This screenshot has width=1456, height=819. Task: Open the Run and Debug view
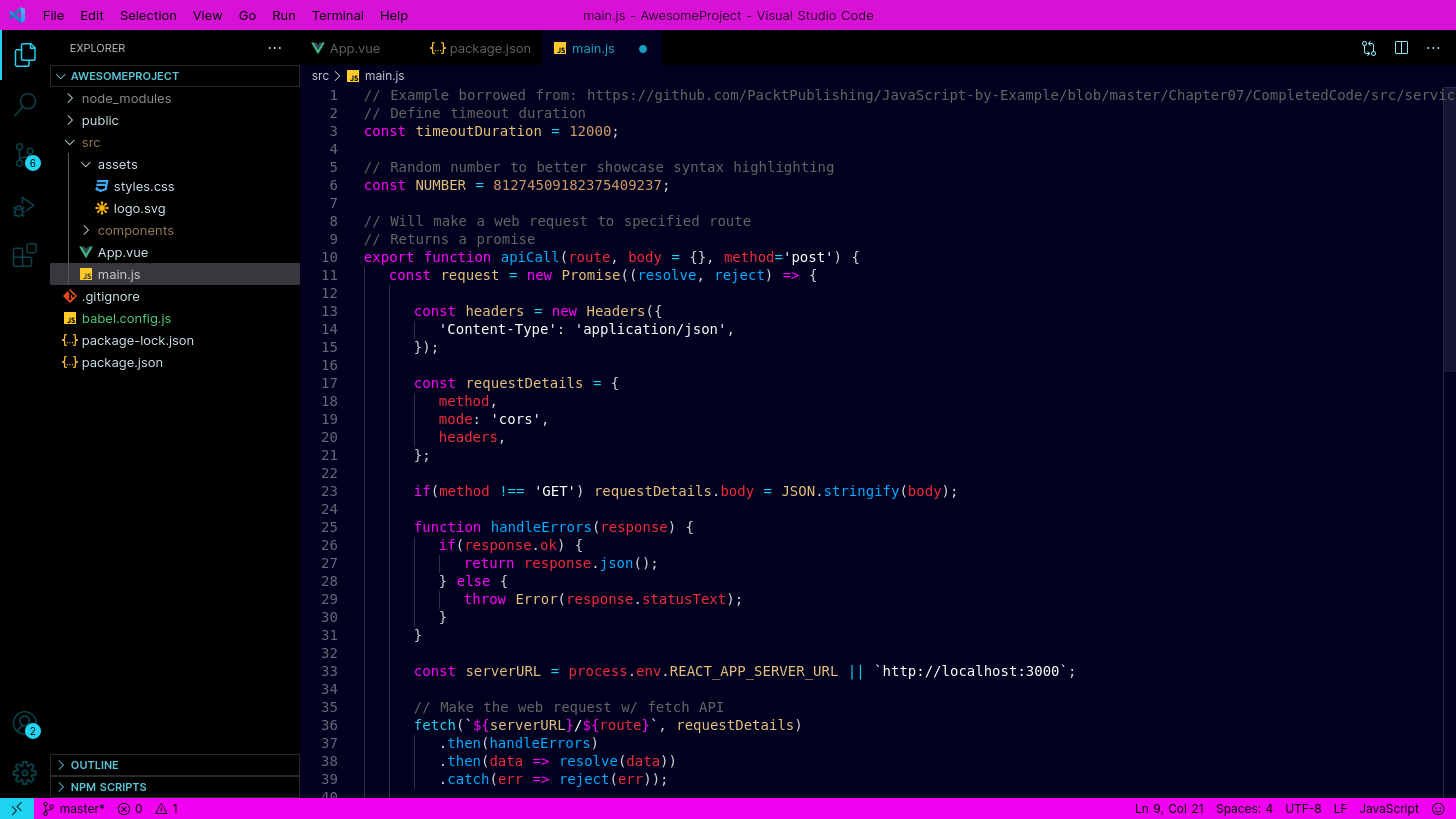tap(25, 207)
